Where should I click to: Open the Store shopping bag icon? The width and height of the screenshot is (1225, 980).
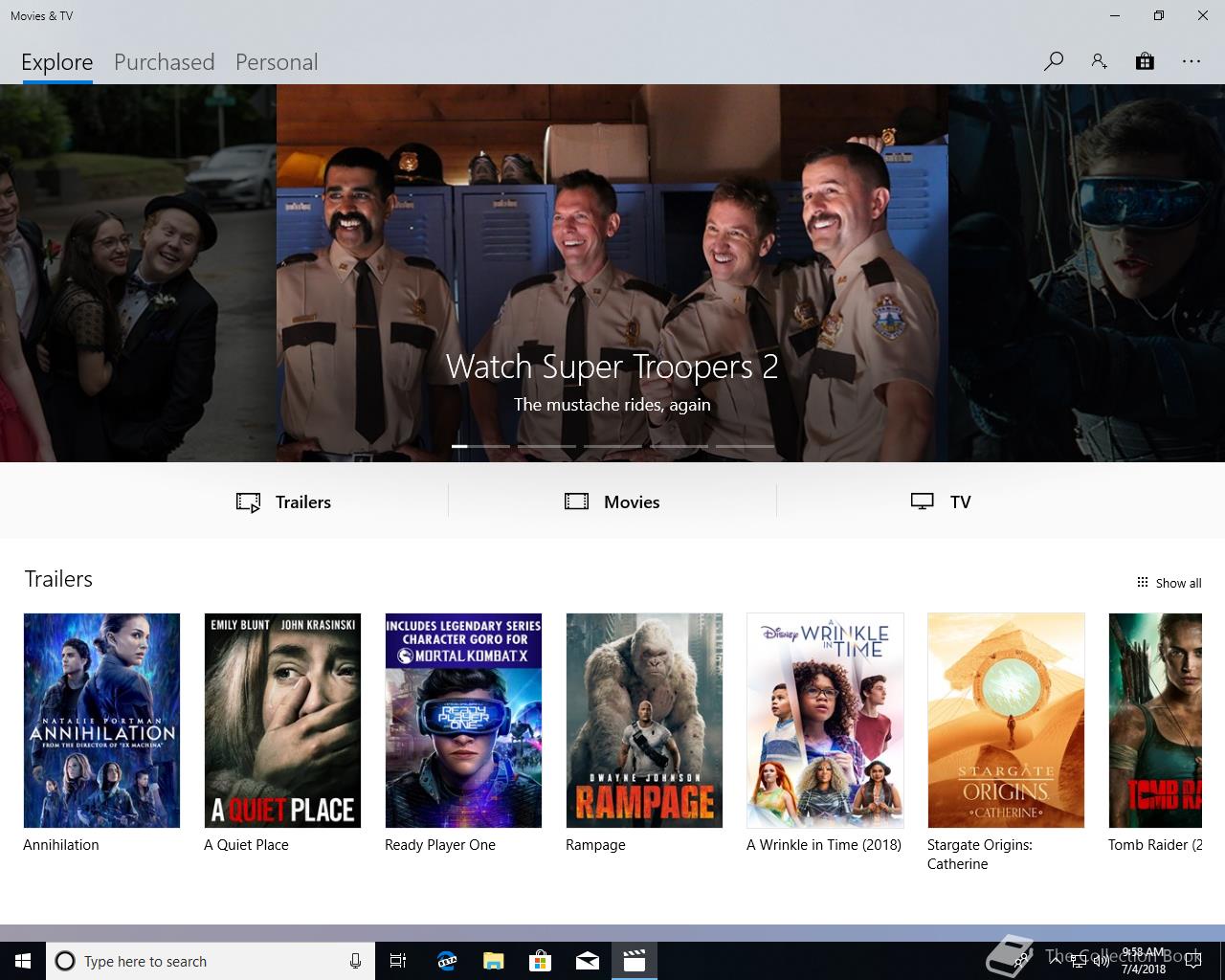(x=1145, y=61)
